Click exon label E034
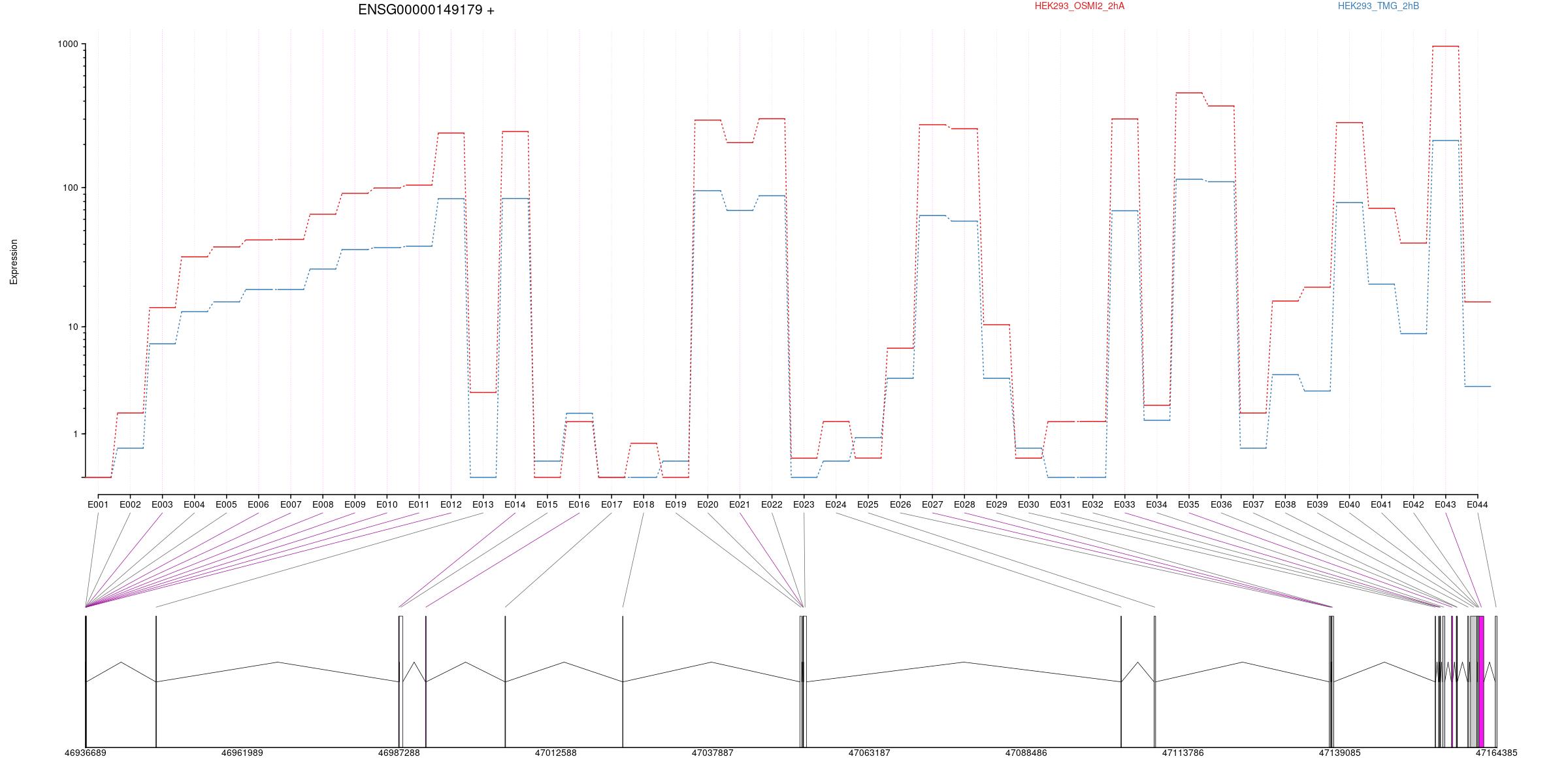The width and height of the screenshot is (1568, 784). tap(1156, 504)
